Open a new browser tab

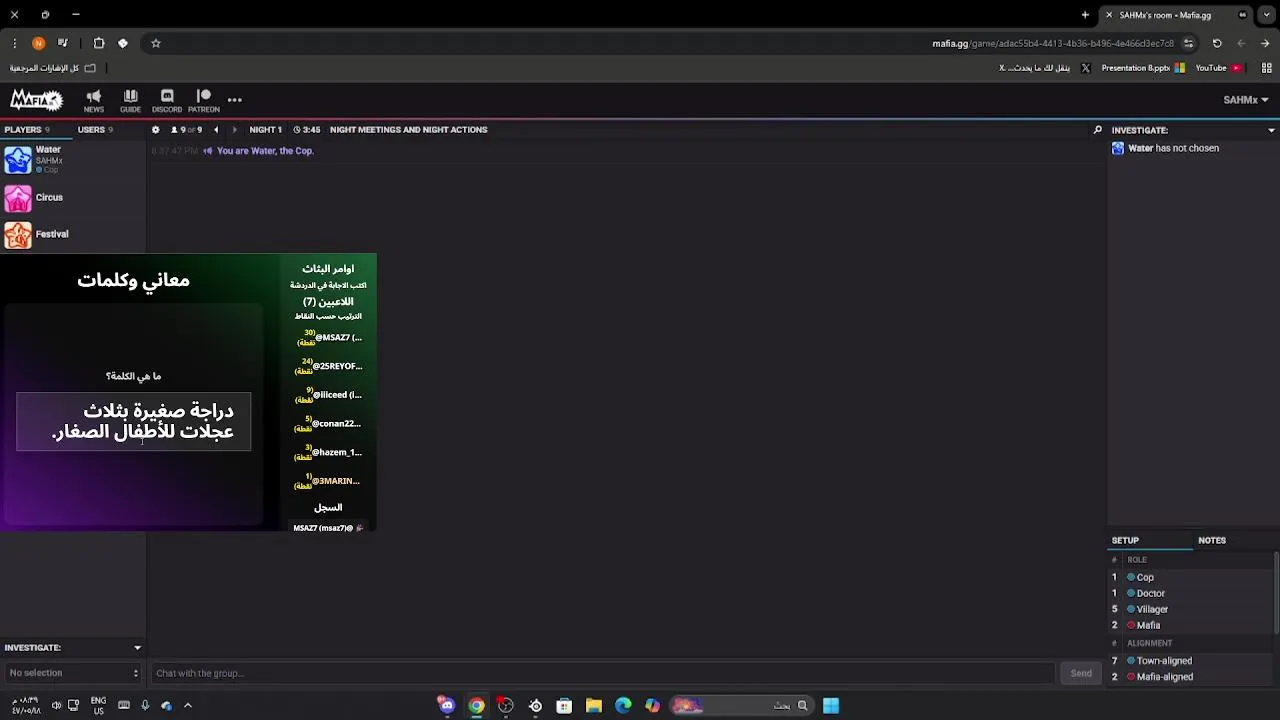(1085, 15)
